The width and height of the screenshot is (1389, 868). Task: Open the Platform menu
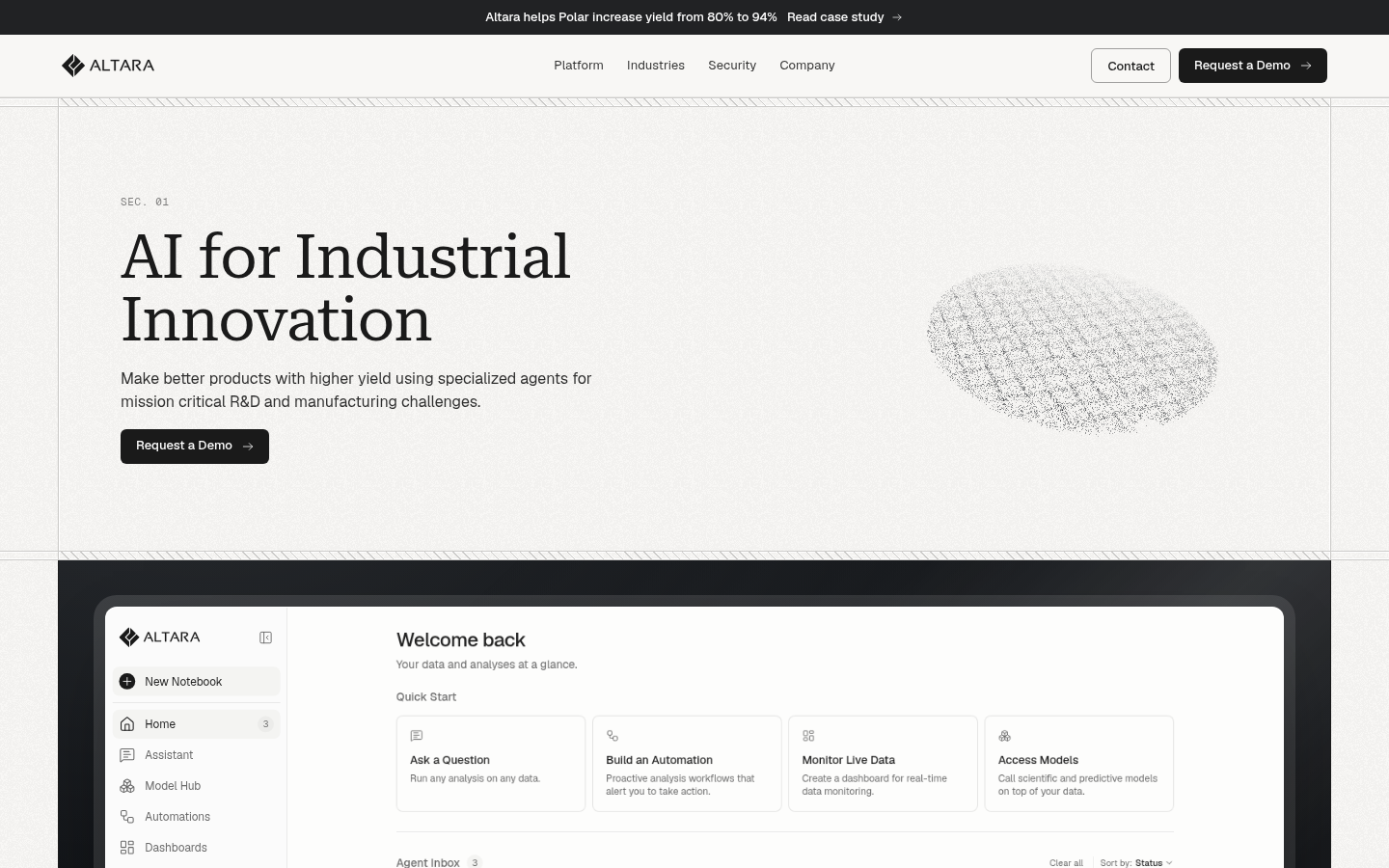pos(579,66)
